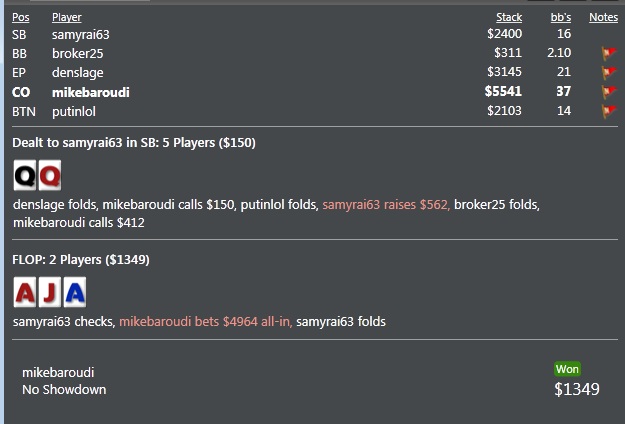Open note flag for broker25
The image size is (625, 424).
pyautogui.click(x=609, y=53)
